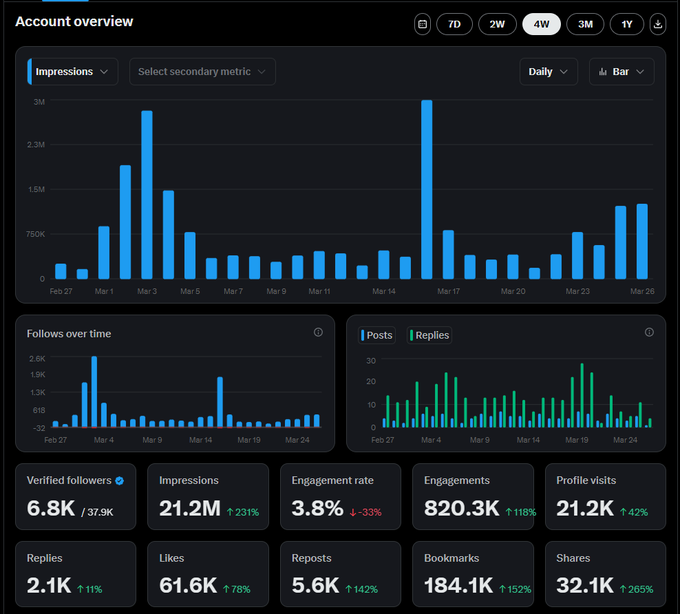The width and height of the screenshot is (680, 614).
Task: Open the Select secondary metric dropdown
Action: [x=203, y=72]
